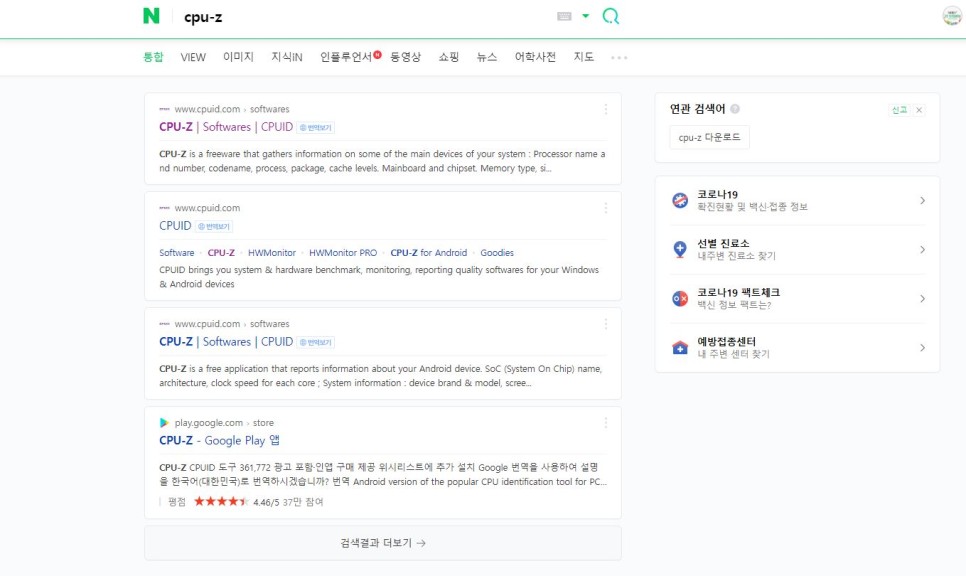
Task: Click 번역보기 on the third result
Action: point(315,343)
